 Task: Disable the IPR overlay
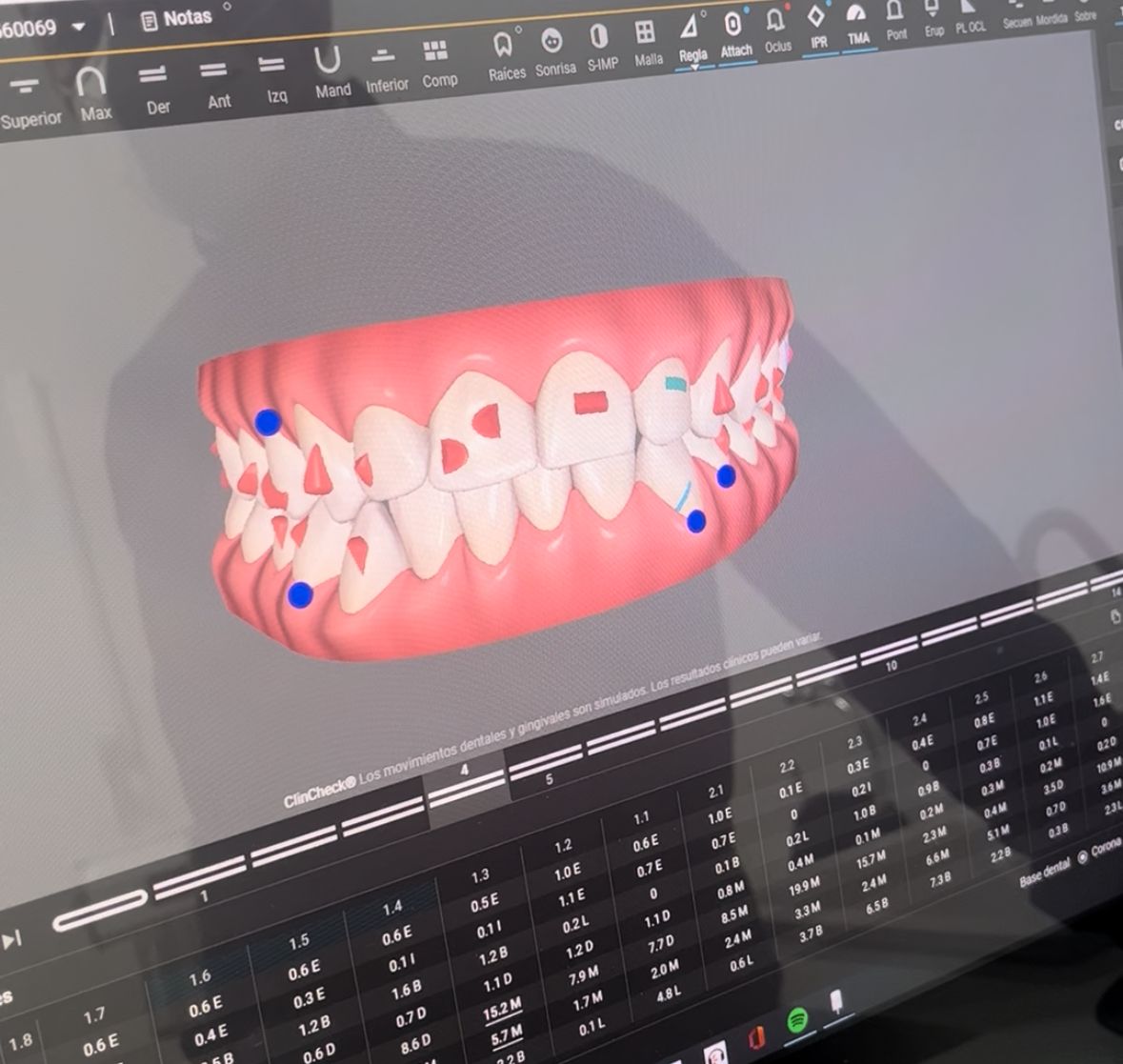click(x=818, y=27)
